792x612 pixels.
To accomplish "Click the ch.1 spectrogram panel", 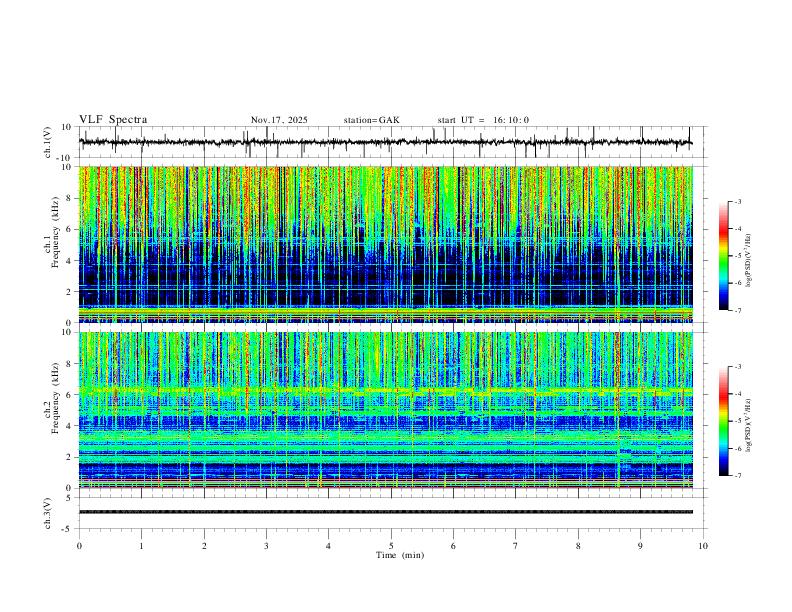I will [x=385, y=244].
